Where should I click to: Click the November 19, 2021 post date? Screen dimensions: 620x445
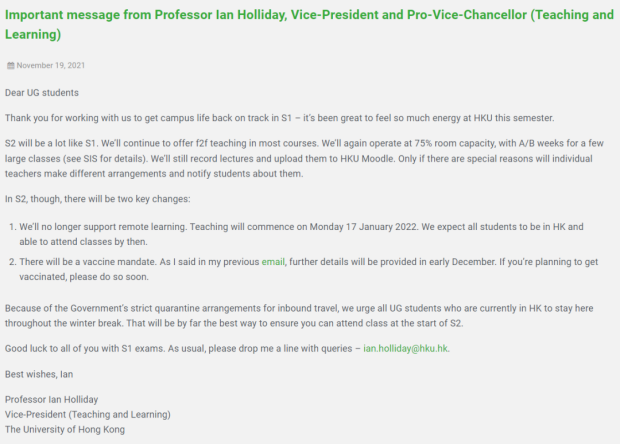pos(51,66)
